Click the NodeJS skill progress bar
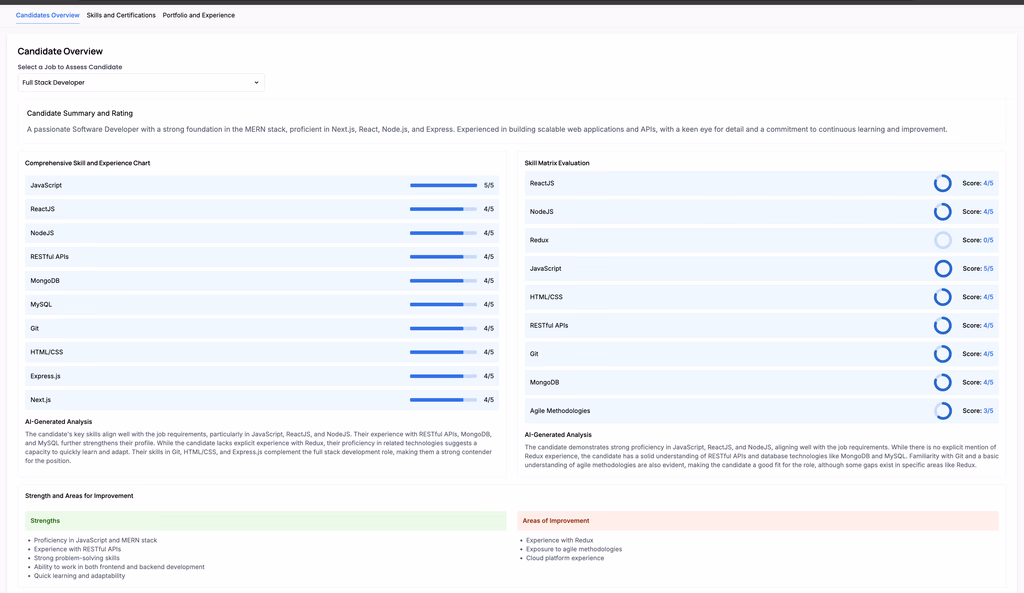This screenshot has height=593, width=1024. pos(443,233)
